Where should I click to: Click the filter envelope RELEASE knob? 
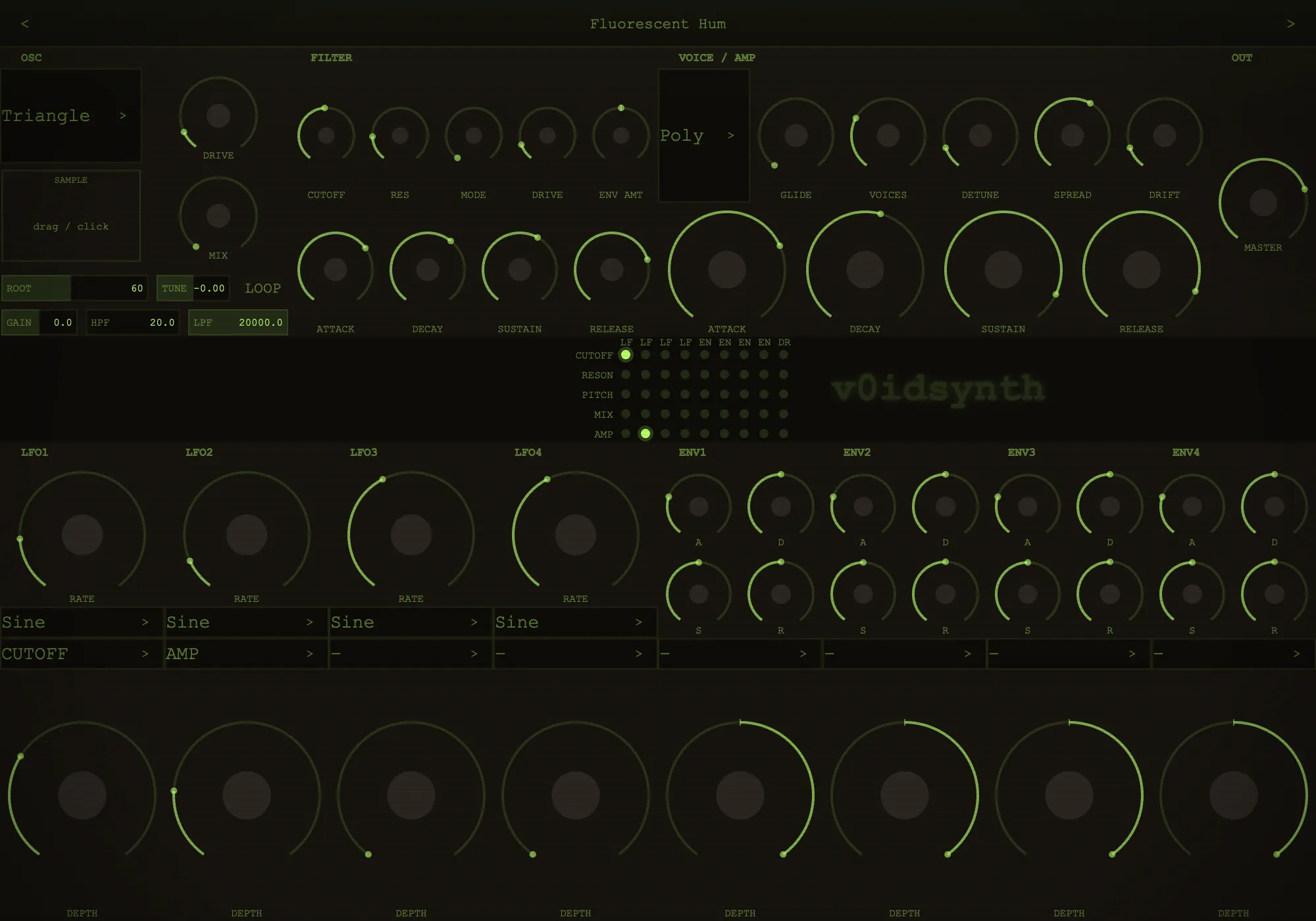point(612,270)
